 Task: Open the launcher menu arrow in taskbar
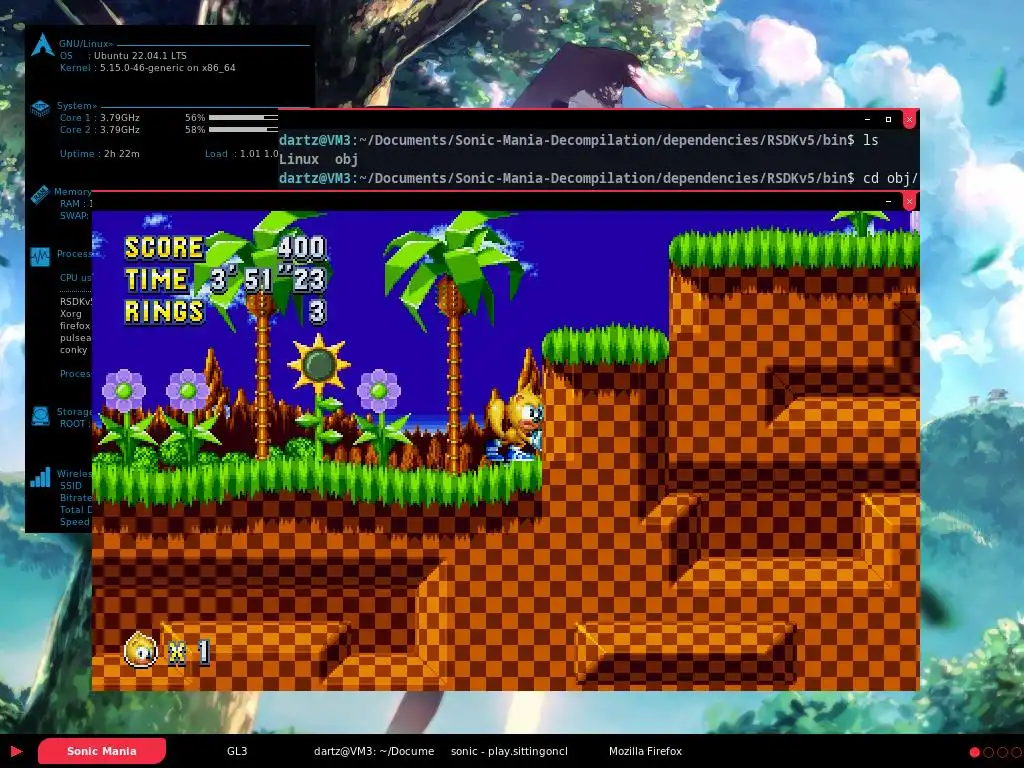[16, 751]
